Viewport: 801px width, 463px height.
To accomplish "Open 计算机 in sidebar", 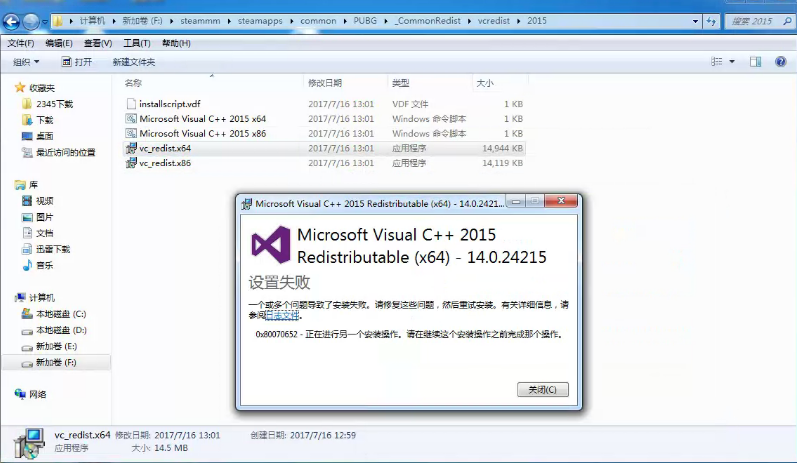I will 41,297.
